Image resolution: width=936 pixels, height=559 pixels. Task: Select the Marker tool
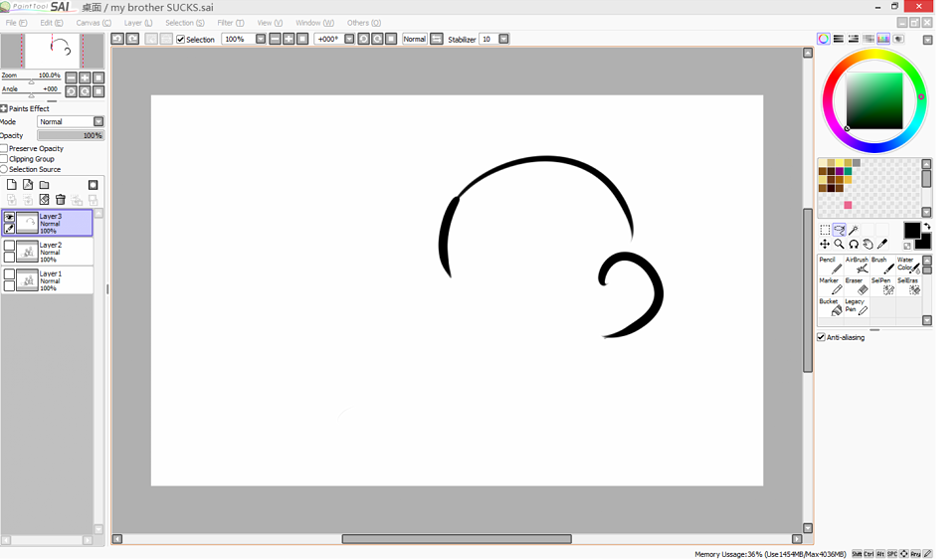830,286
